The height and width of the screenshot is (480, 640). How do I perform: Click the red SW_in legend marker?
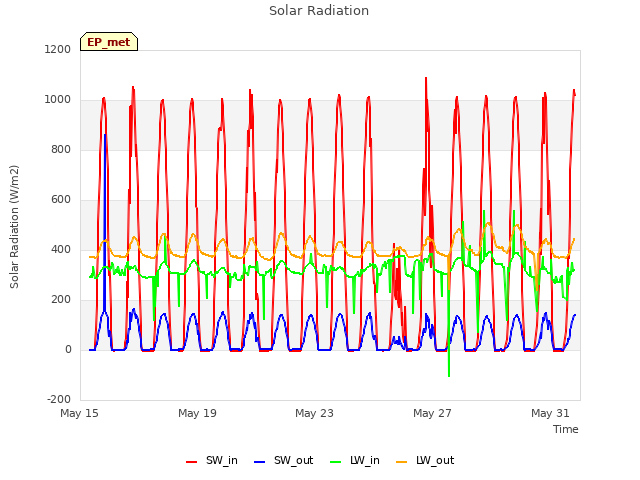pos(191,462)
